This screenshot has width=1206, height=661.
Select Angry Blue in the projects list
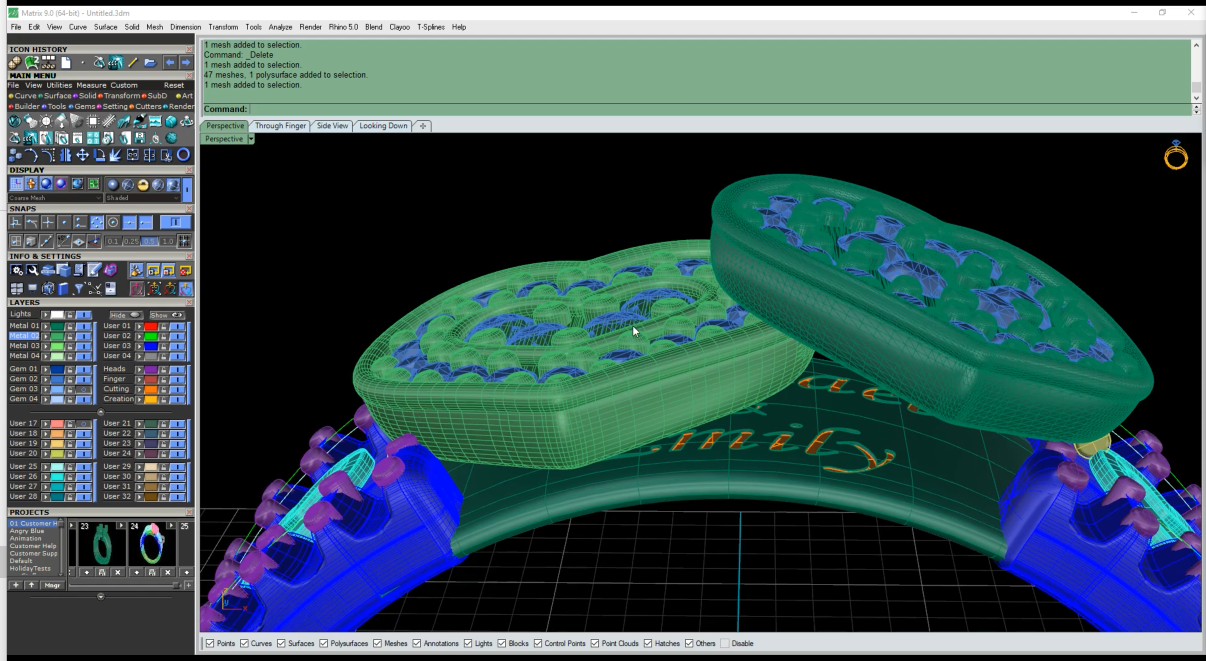(x=27, y=531)
